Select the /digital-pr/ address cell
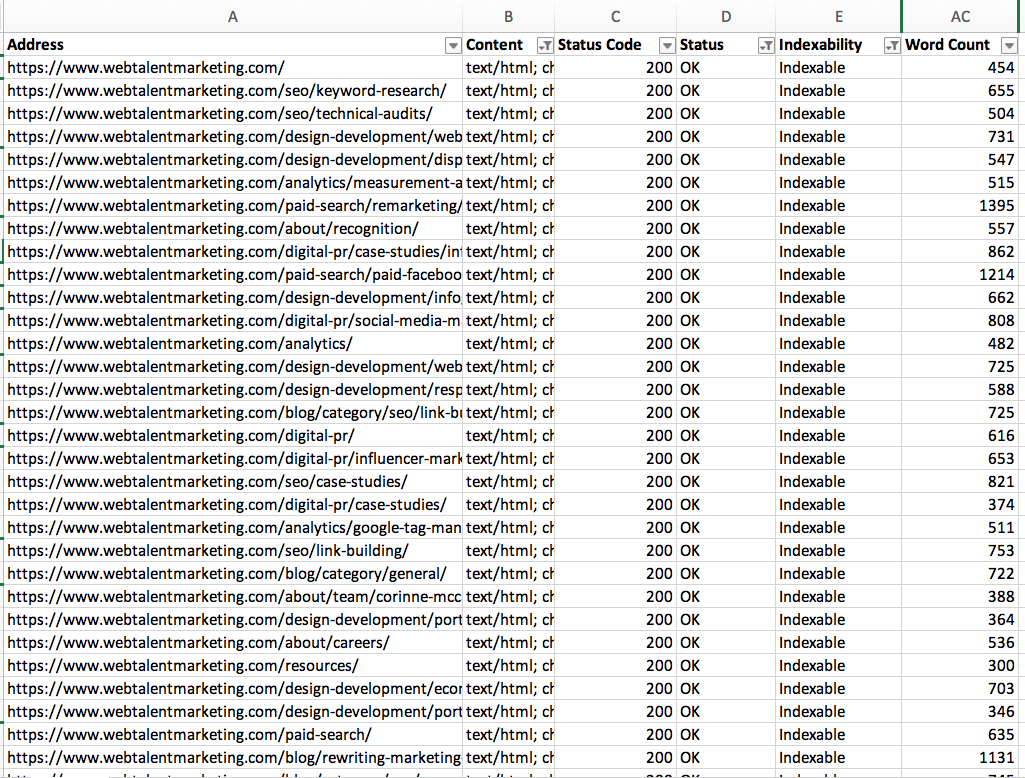 coord(233,436)
